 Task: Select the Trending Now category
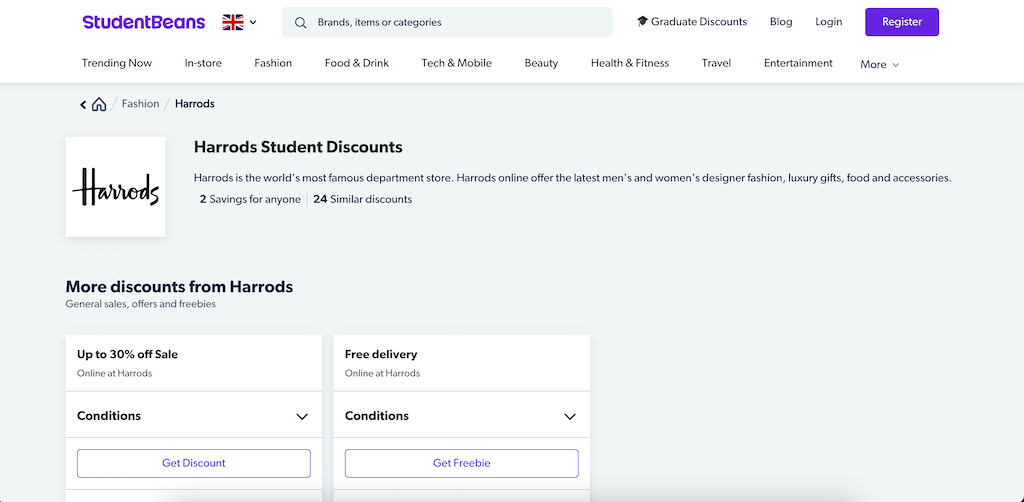pos(117,63)
